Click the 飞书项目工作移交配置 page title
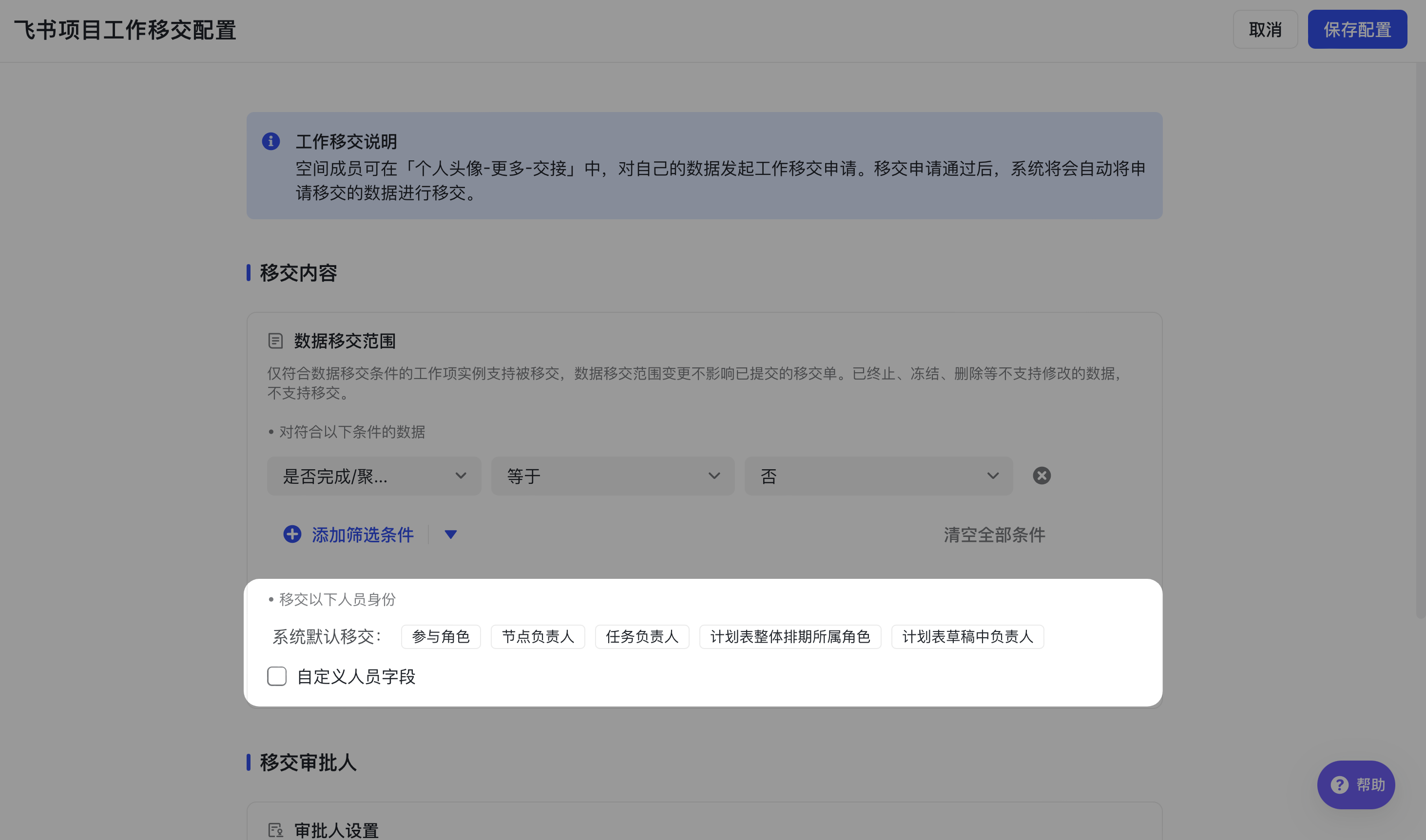This screenshot has width=1426, height=840. pos(125,30)
